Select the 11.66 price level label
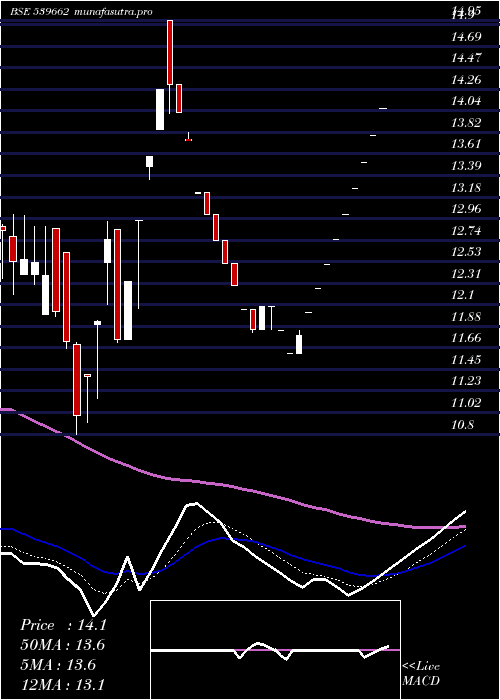This screenshot has width=500, height=700. (x=466, y=338)
